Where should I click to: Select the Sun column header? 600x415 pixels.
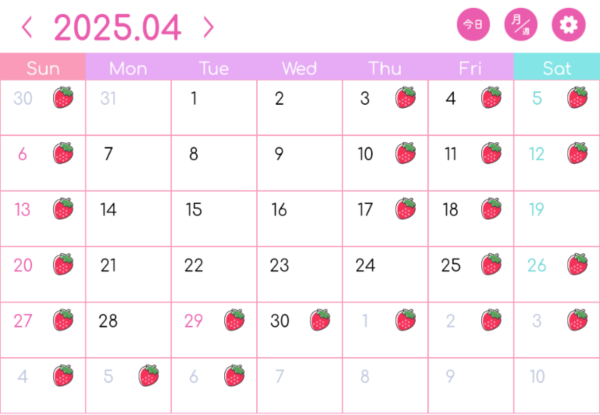(x=43, y=67)
